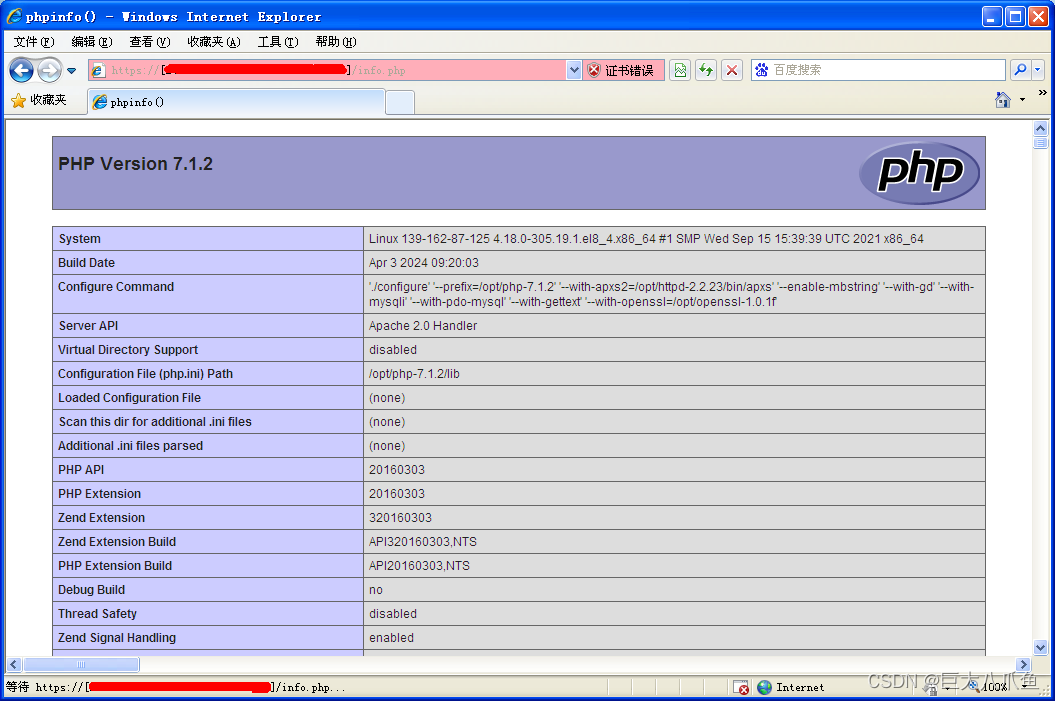Click the Internet Explorer title bar icon
Image resolution: width=1055 pixels, height=701 pixels.
point(13,16)
